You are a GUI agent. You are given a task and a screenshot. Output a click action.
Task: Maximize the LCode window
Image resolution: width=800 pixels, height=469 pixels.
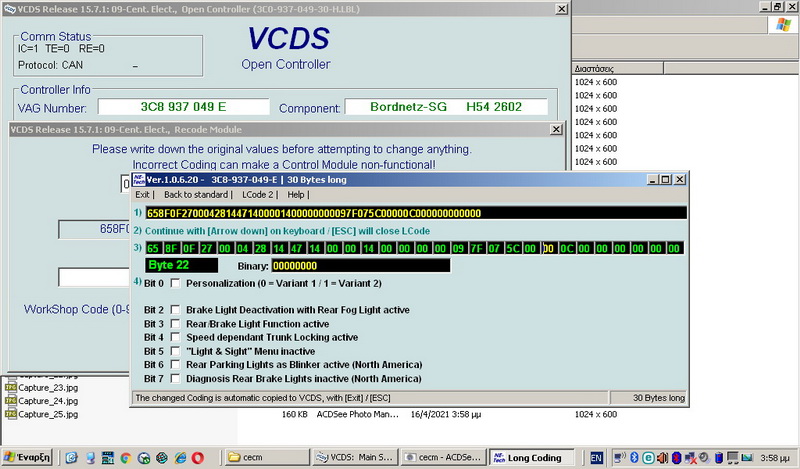pos(665,180)
